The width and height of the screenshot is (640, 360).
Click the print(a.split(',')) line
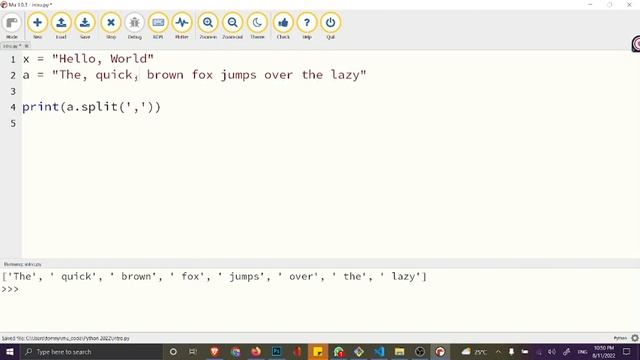91,107
